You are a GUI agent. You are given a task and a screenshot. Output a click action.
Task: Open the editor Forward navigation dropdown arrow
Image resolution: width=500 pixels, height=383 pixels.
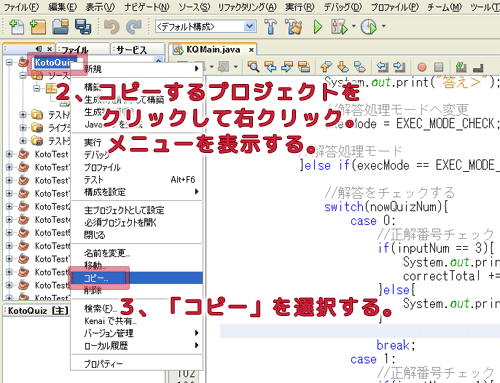[x=236, y=67]
